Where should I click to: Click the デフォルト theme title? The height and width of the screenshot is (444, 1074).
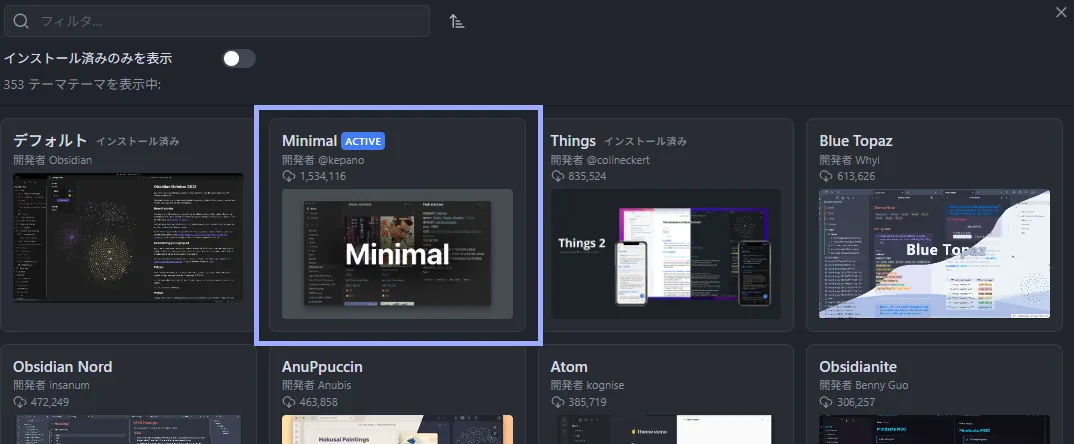pyautogui.click(x=50, y=140)
